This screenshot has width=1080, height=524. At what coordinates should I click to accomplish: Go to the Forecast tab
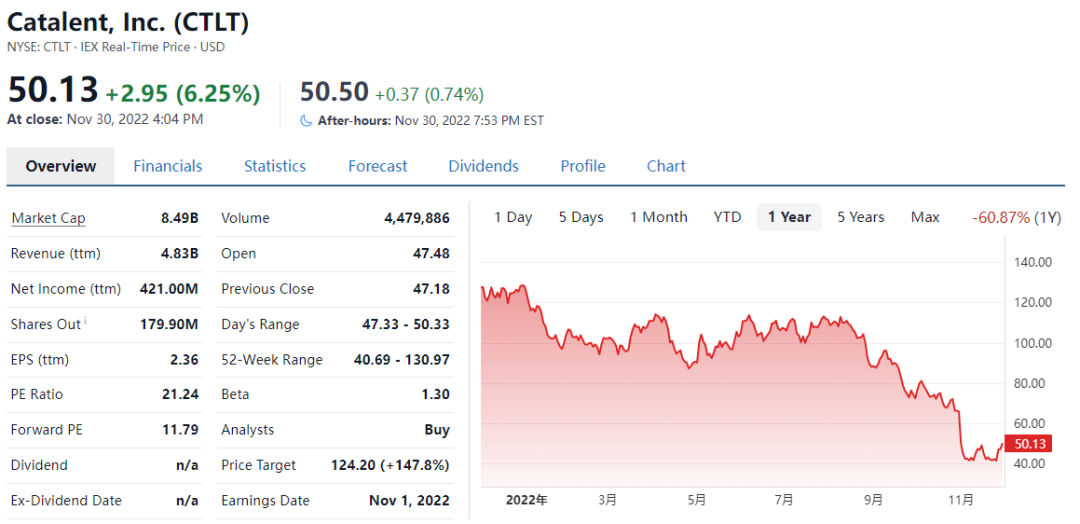point(378,166)
